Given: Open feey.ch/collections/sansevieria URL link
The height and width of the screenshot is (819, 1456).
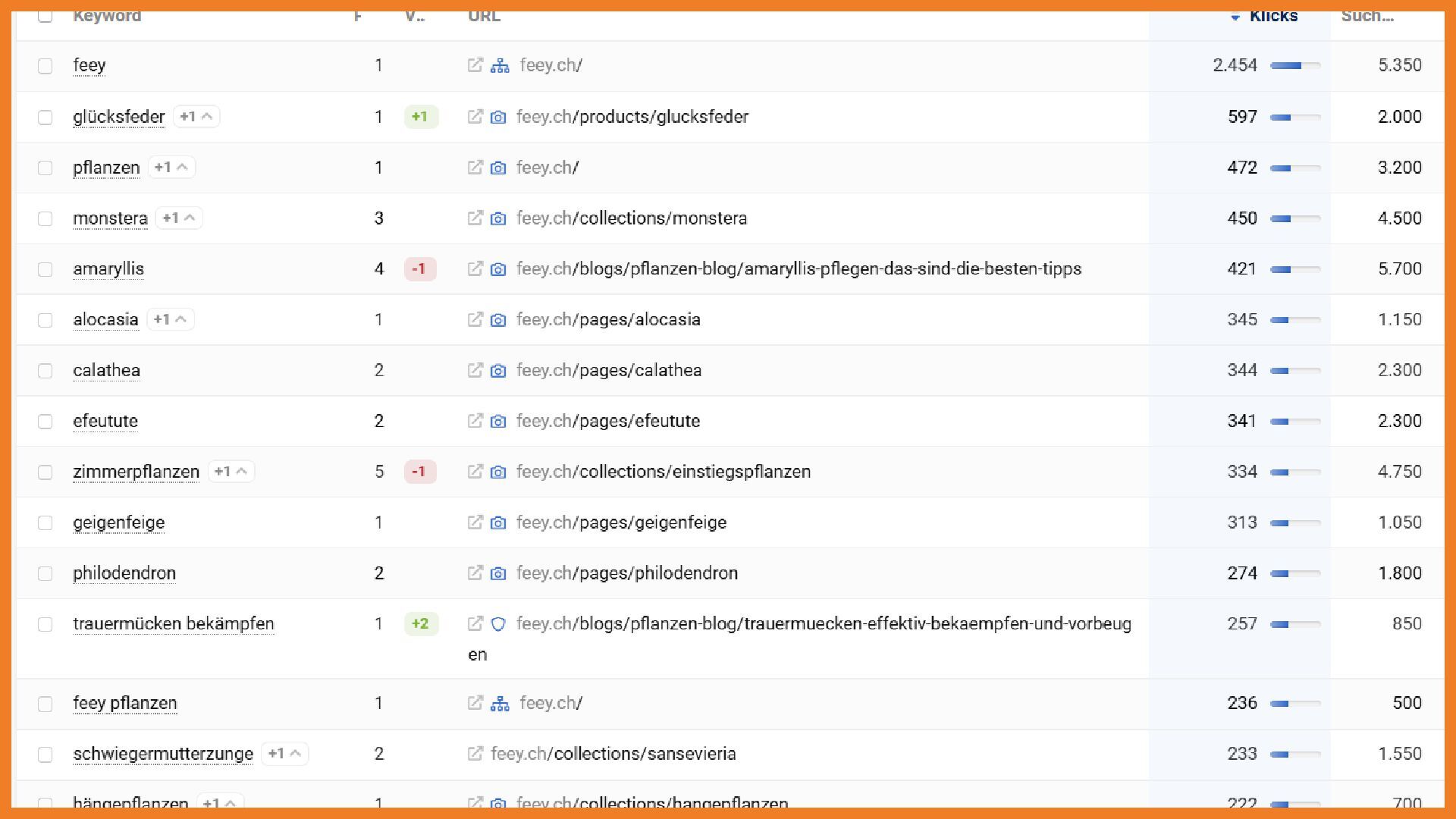Looking at the screenshot, I should coord(613,754).
